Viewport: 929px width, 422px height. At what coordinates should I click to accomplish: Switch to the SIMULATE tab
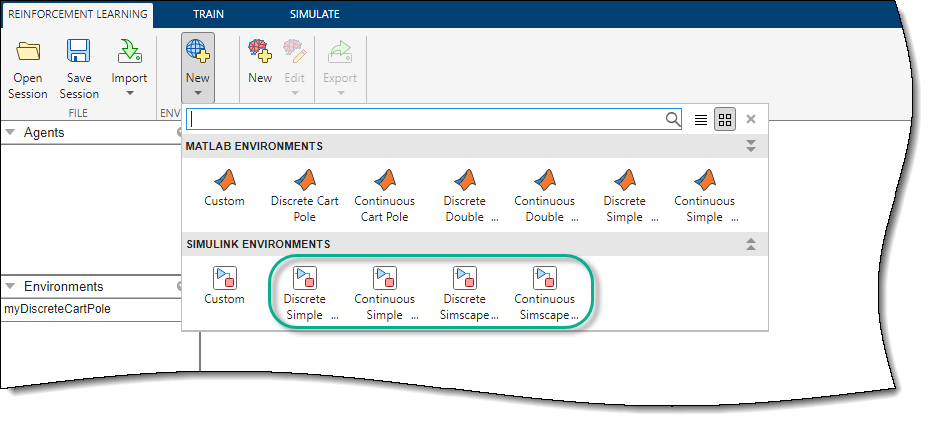coord(314,14)
